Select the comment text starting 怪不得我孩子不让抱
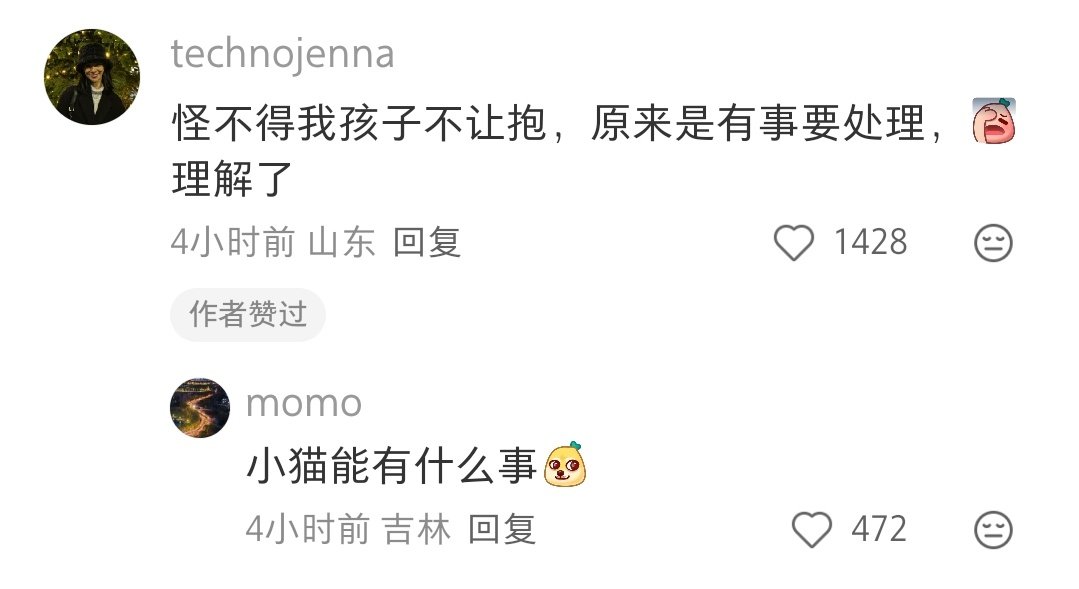The height and width of the screenshot is (589, 1079). (x=557, y=150)
